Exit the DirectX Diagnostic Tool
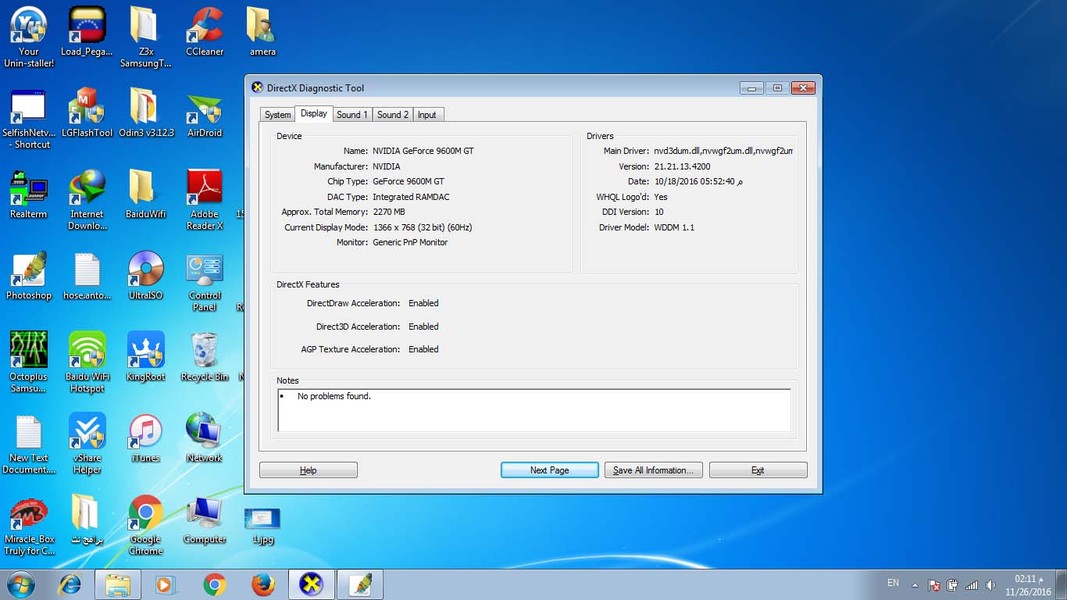The width and height of the screenshot is (1067, 600). click(x=758, y=470)
